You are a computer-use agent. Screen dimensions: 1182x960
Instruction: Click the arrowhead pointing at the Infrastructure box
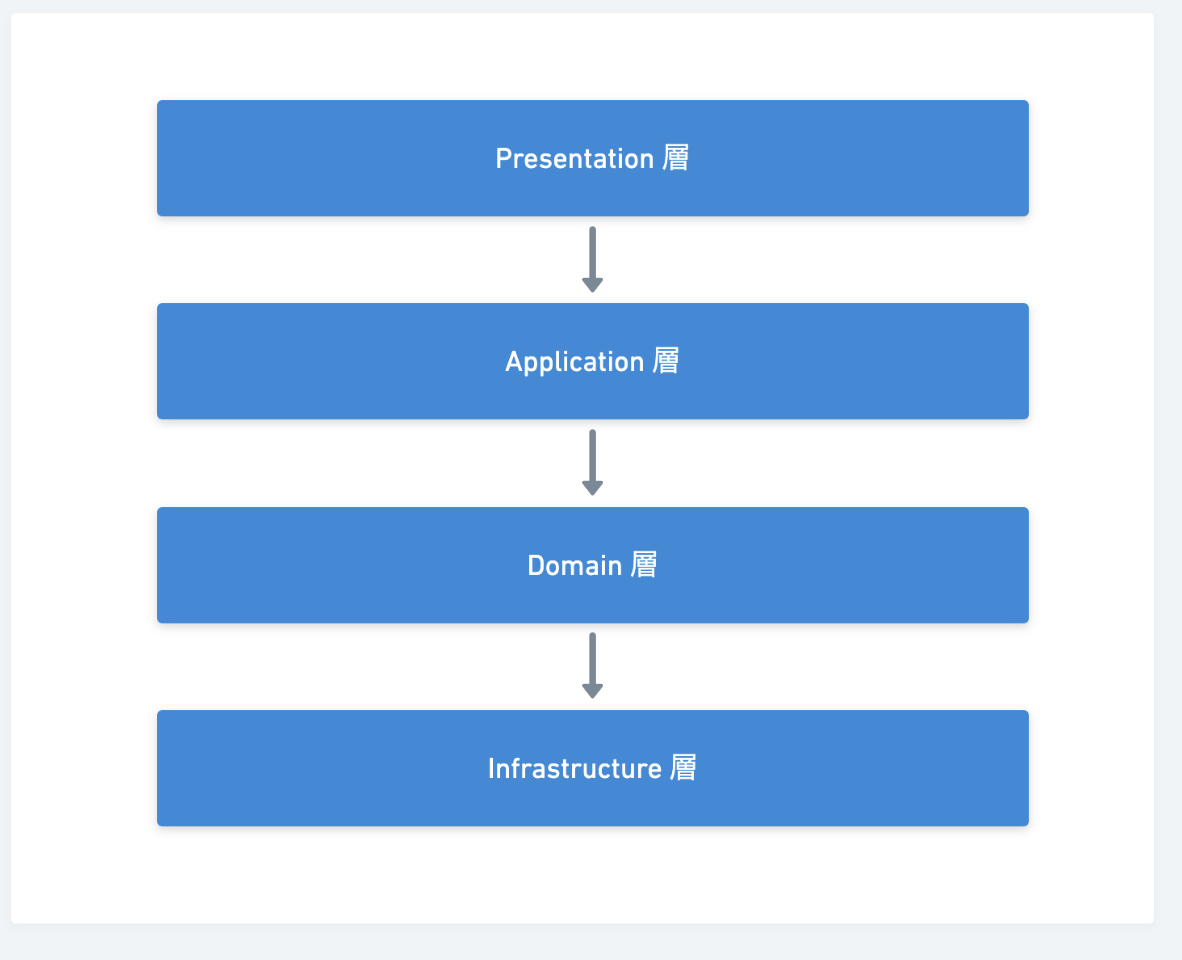[592, 691]
